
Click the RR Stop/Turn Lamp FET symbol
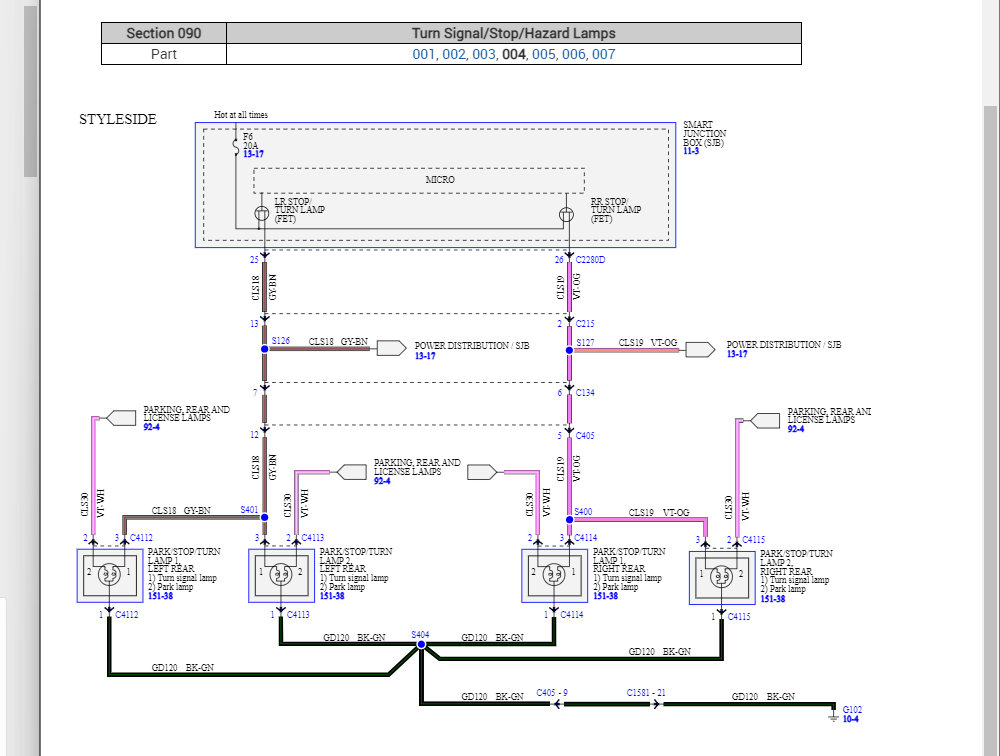[566, 215]
